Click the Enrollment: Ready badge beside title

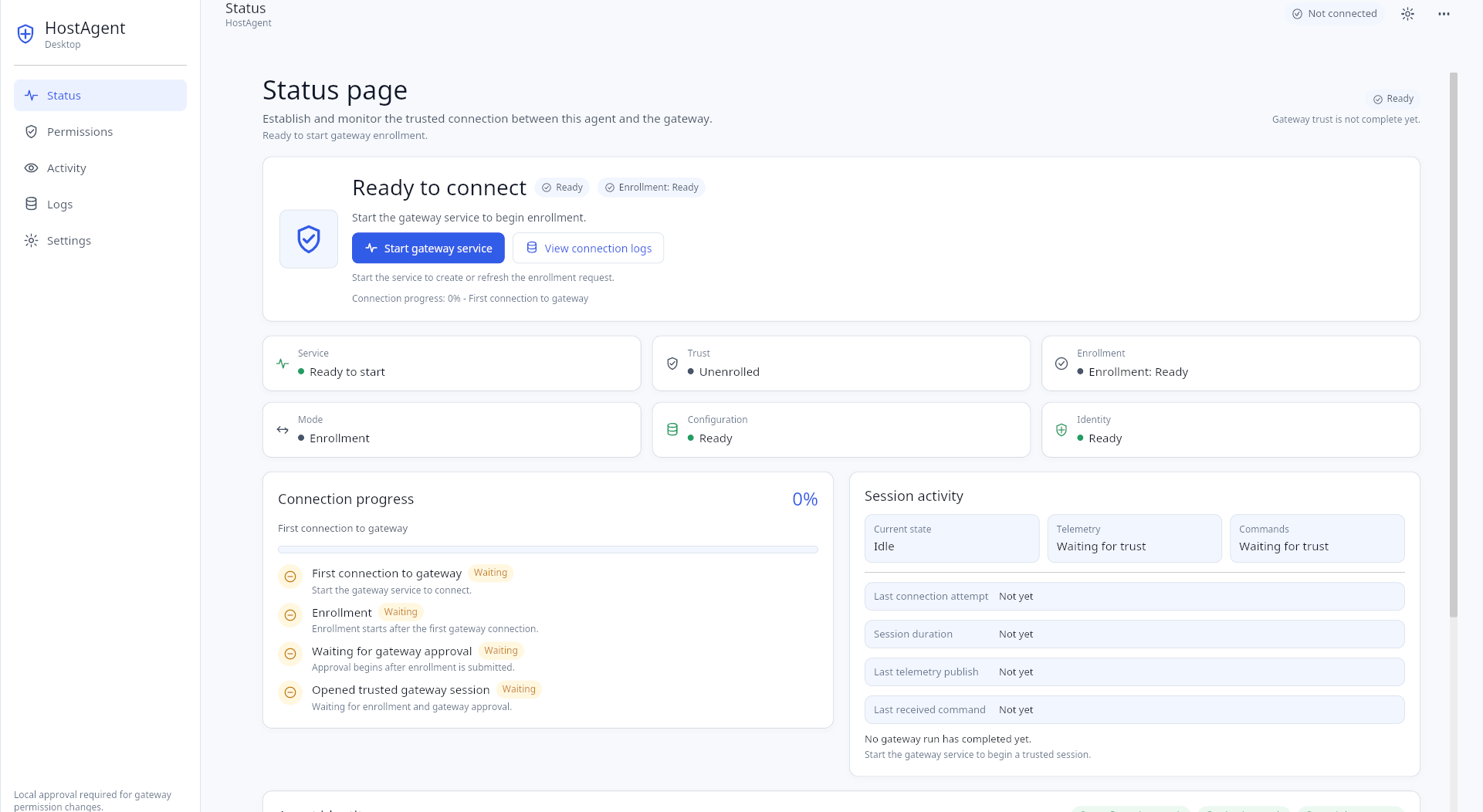tap(652, 188)
